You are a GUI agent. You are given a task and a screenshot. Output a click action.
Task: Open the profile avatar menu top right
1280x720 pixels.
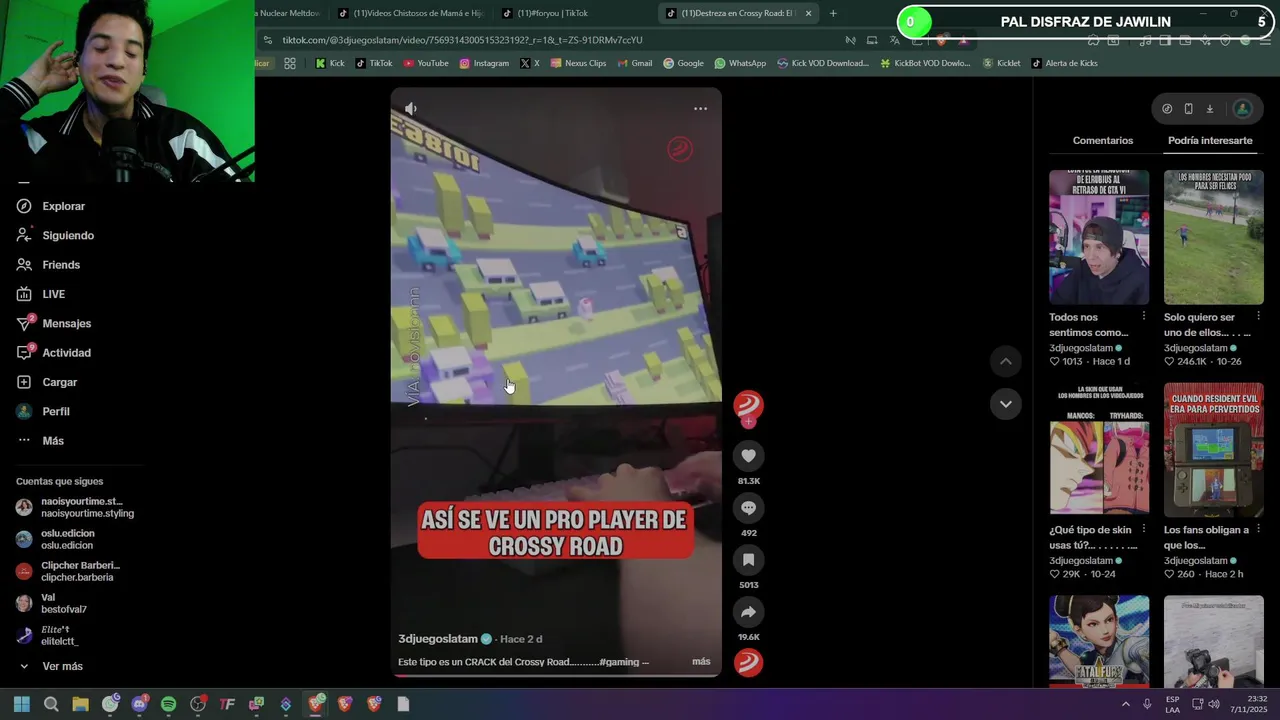tap(1243, 109)
